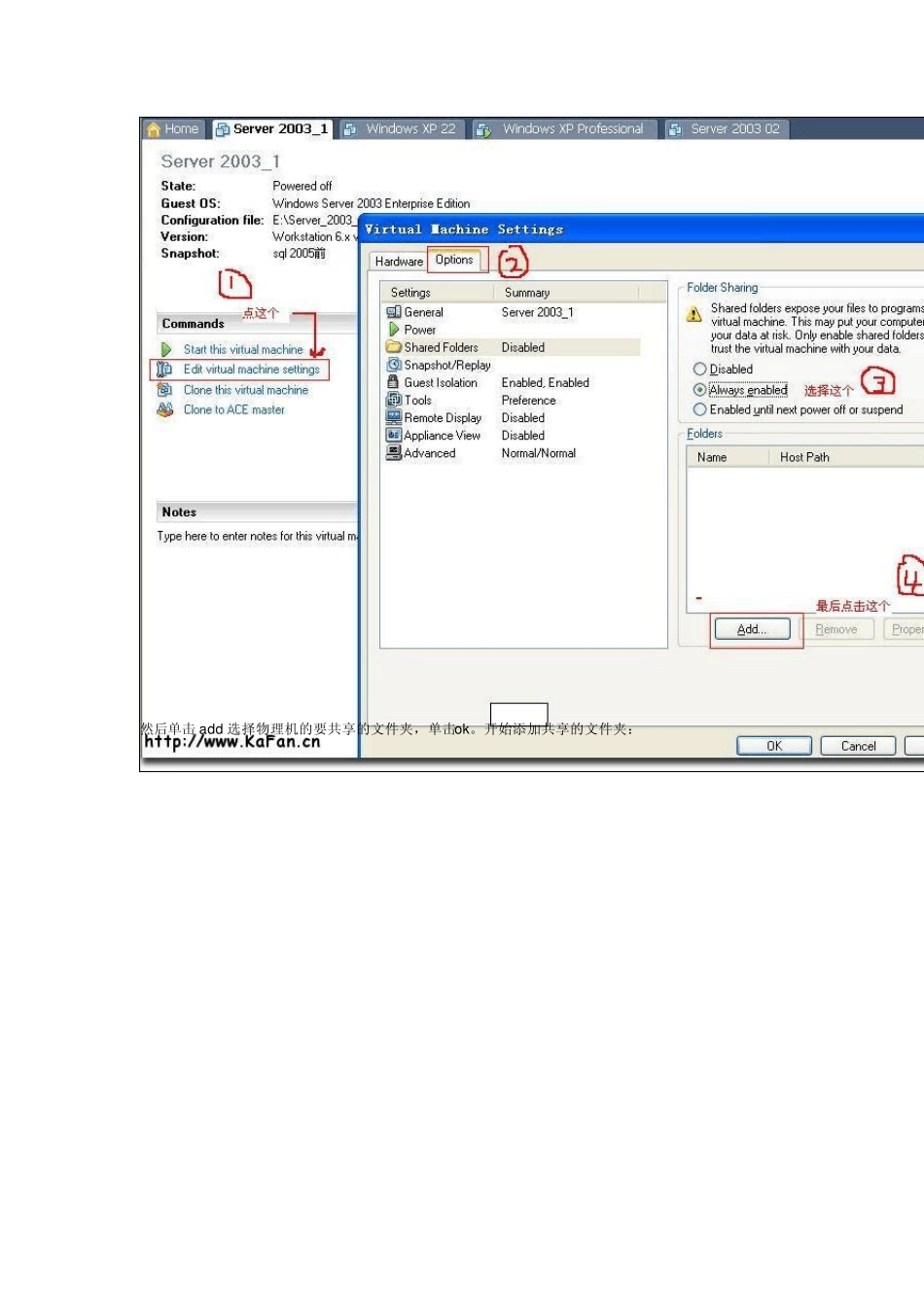Viewport: 924px width, 1307px height.
Task: Click the Shared Folders folder icon
Action: [394, 347]
